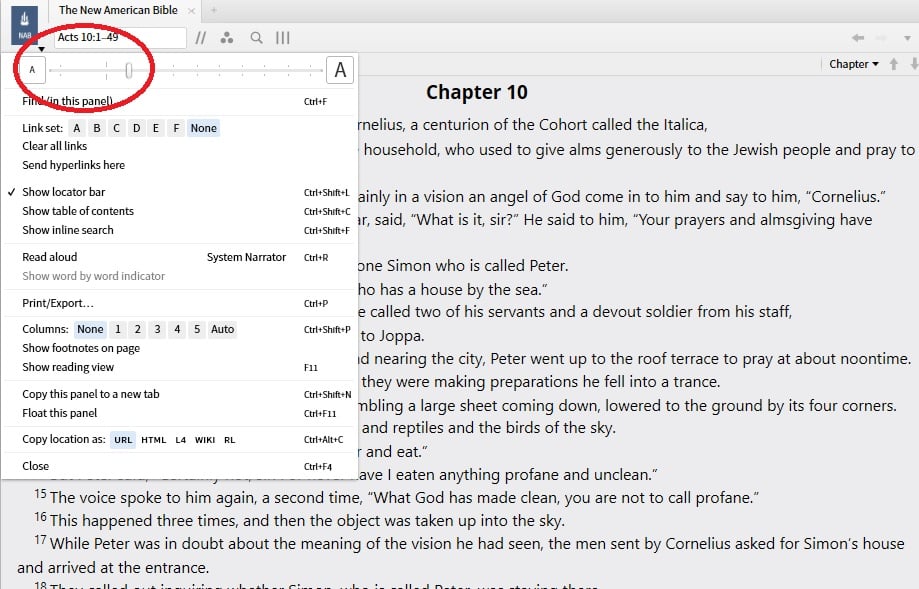Select Close menu item
The height and width of the screenshot is (589, 919).
click(x=36, y=467)
